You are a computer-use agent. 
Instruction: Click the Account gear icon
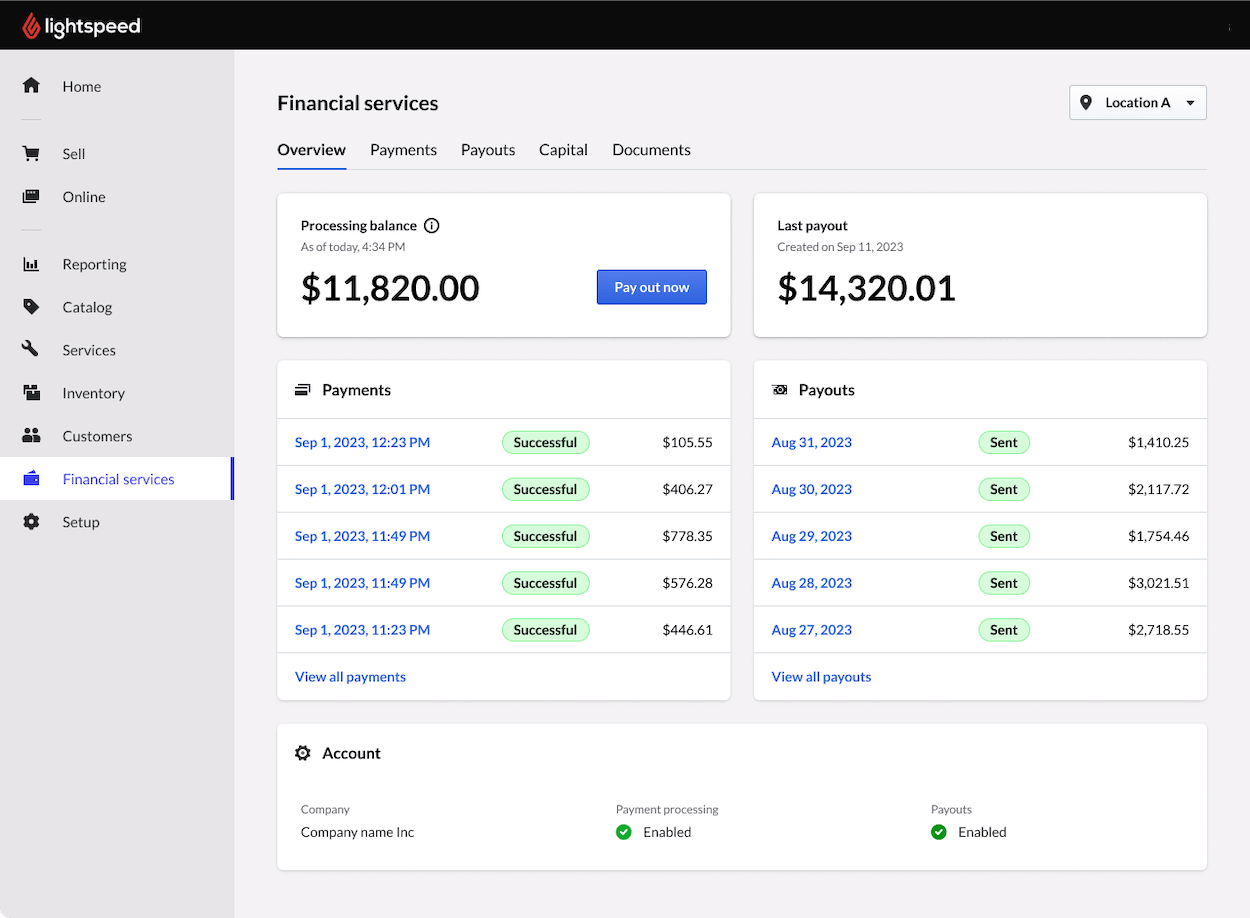(x=303, y=752)
